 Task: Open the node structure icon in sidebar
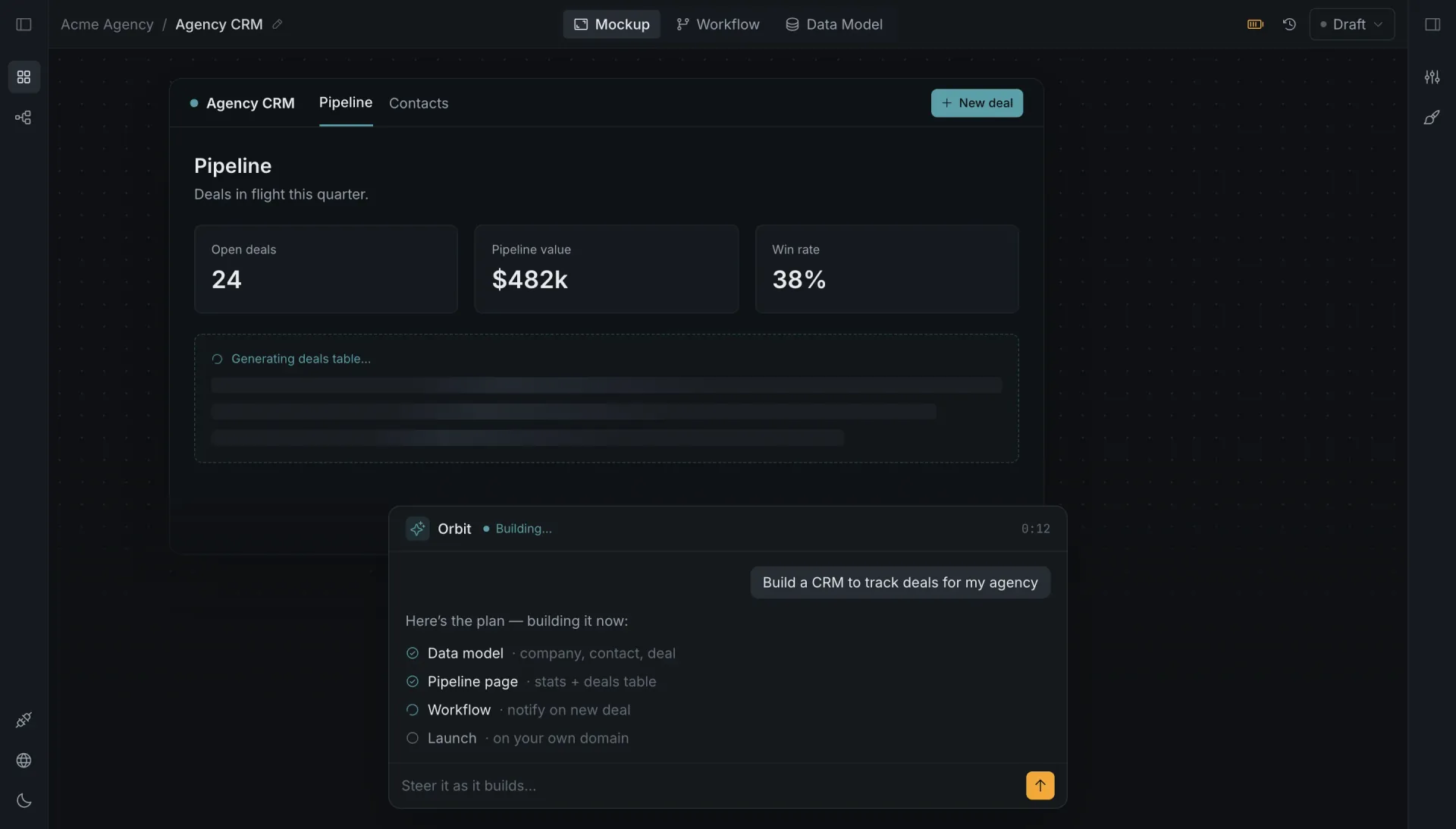(24, 118)
